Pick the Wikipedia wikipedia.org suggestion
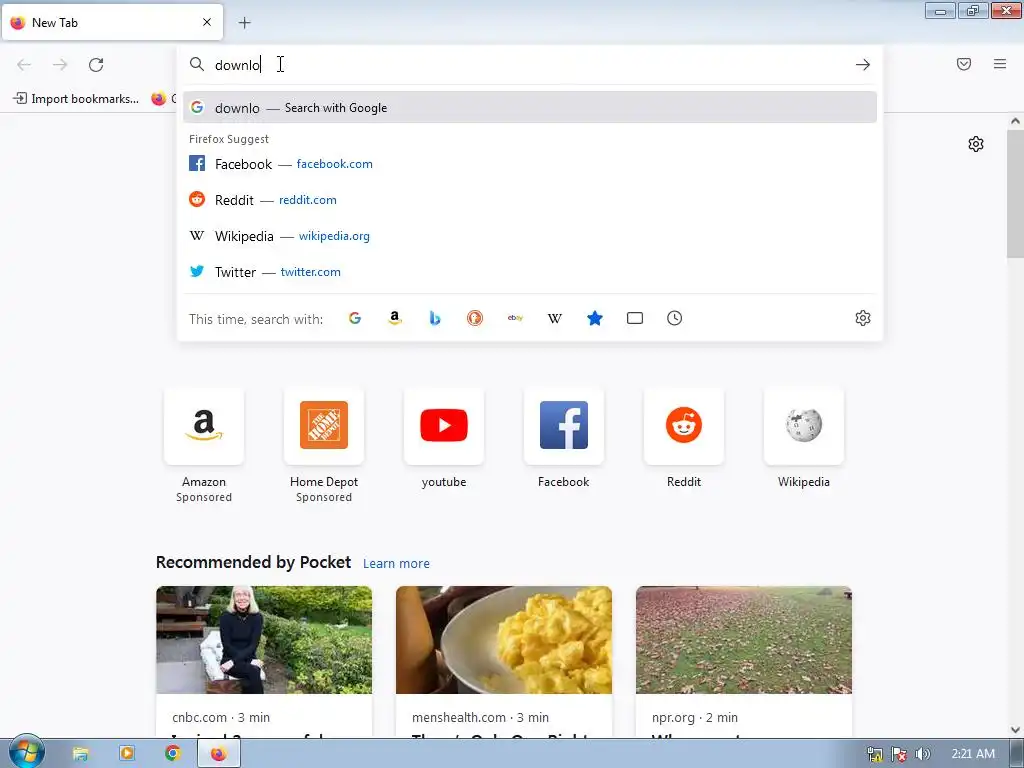Screen dimensions: 1024x768 [x=530, y=236]
